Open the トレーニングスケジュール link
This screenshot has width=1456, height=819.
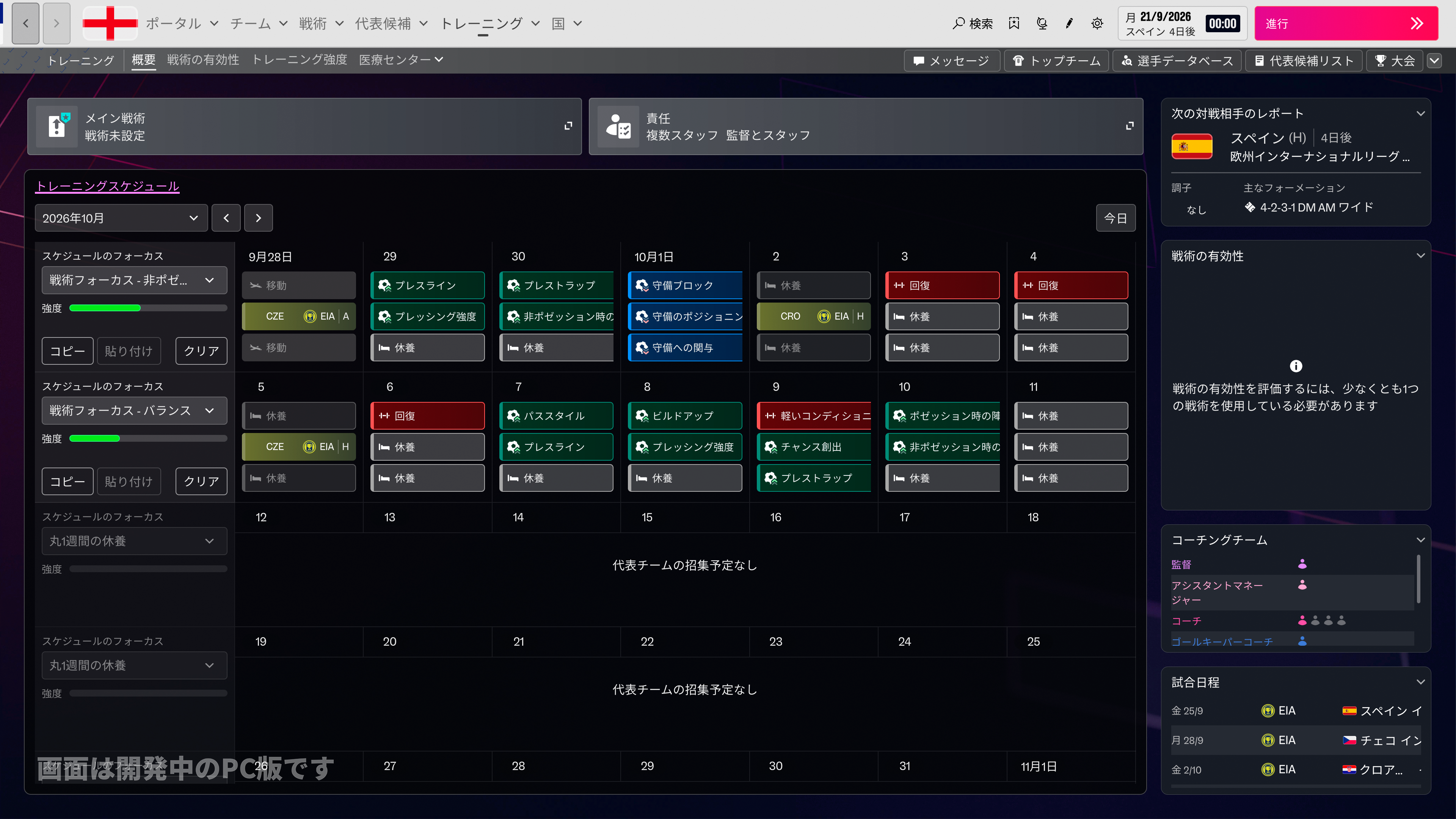tap(107, 186)
